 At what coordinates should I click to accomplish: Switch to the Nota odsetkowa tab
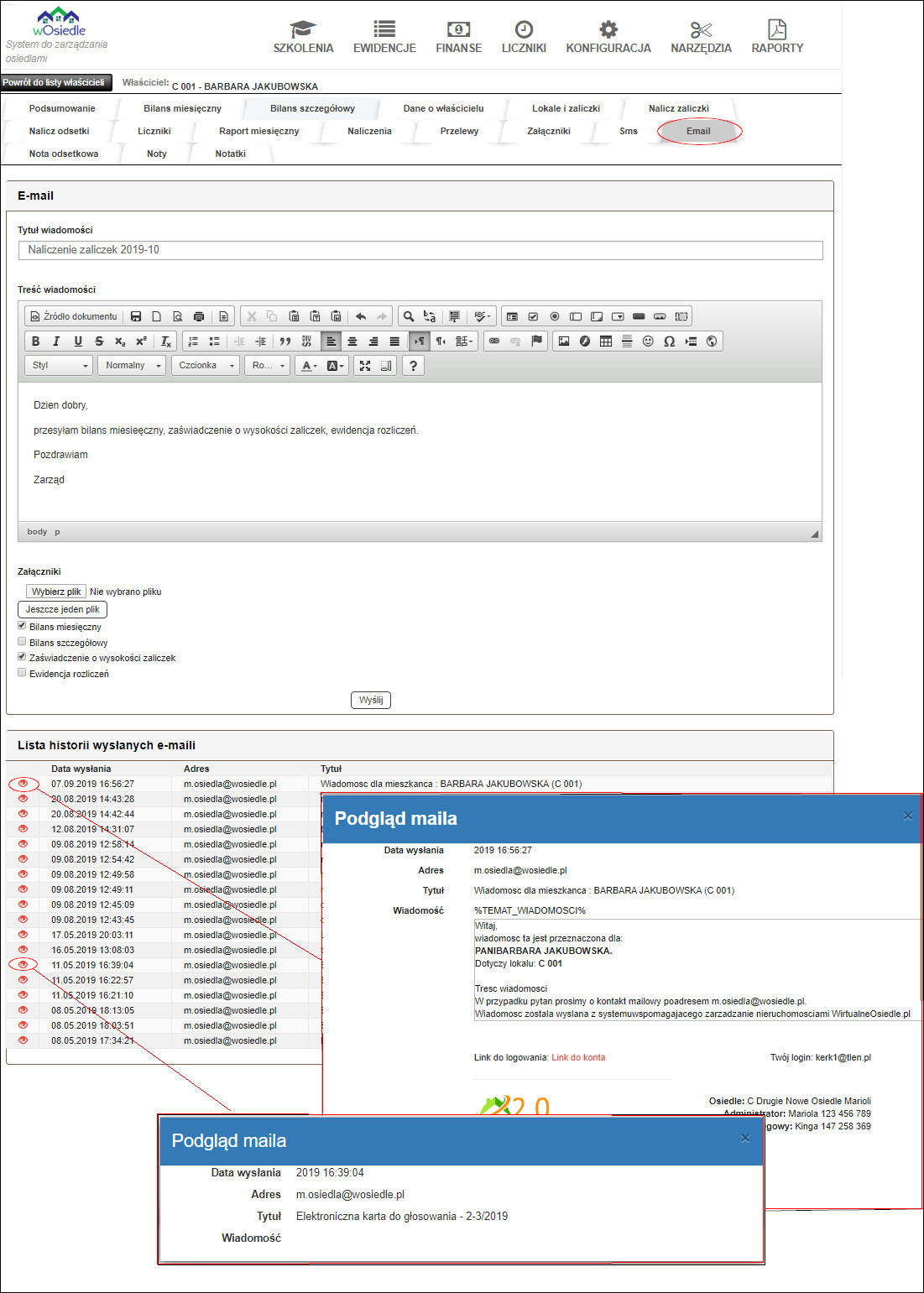click(64, 154)
